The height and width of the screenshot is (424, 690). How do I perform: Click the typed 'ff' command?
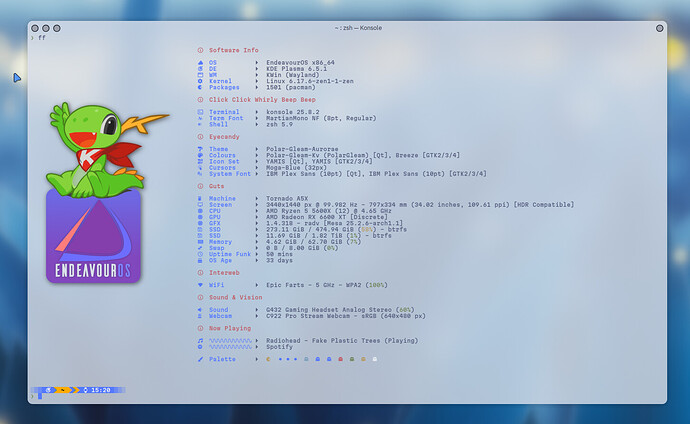[42, 38]
